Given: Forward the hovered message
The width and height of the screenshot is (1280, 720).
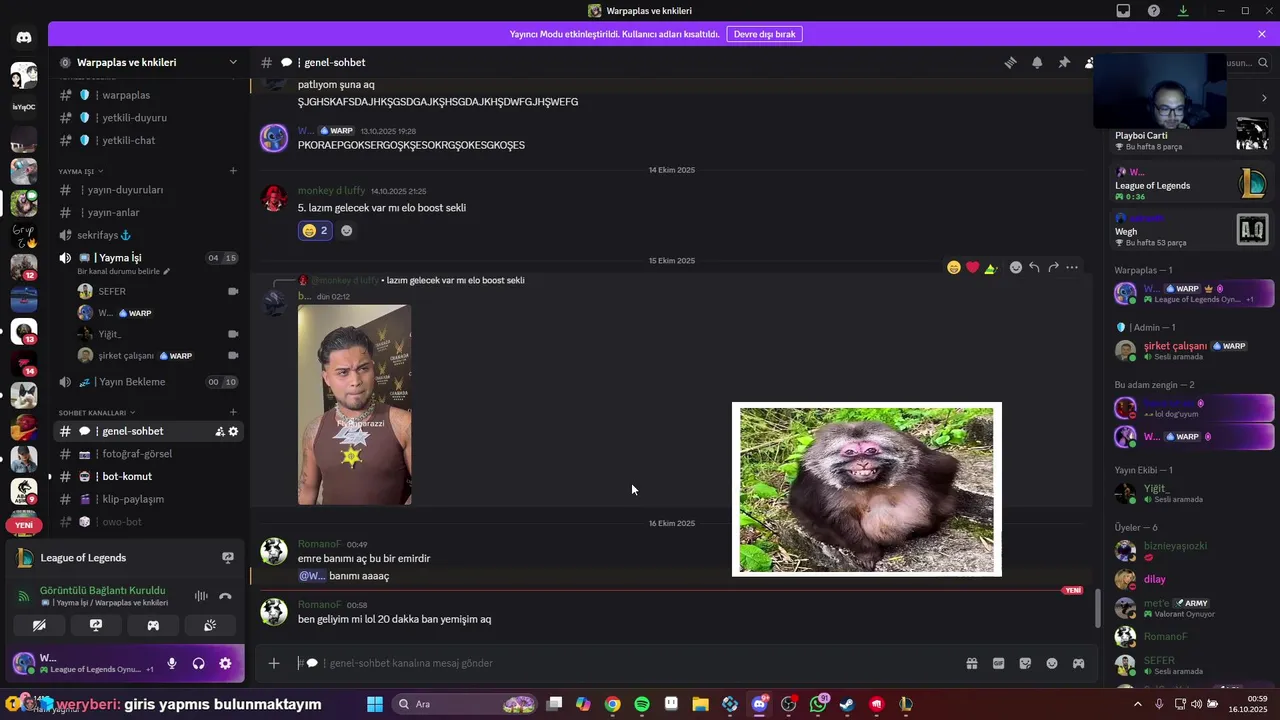Looking at the screenshot, I should [1053, 268].
